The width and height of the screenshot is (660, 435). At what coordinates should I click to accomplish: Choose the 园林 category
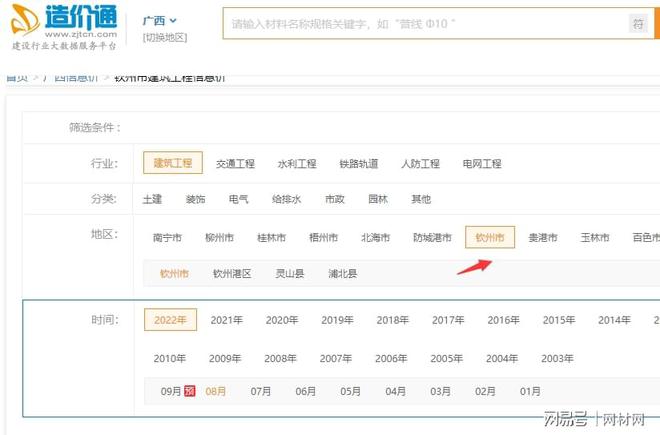(x=378, y=199)
